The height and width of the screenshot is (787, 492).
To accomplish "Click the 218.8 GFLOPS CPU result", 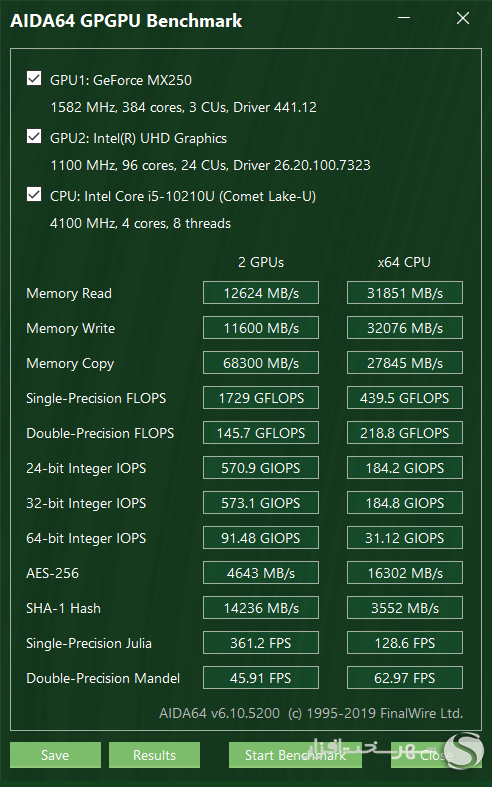I will (405, 433).
